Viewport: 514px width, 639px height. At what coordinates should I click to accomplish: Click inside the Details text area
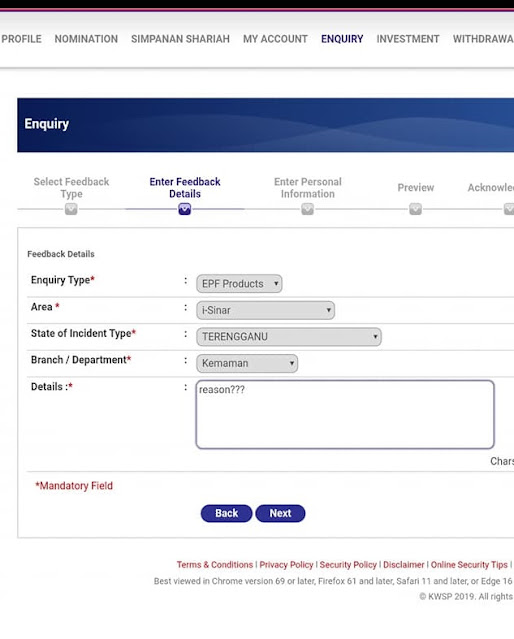[x=345, y=414]
